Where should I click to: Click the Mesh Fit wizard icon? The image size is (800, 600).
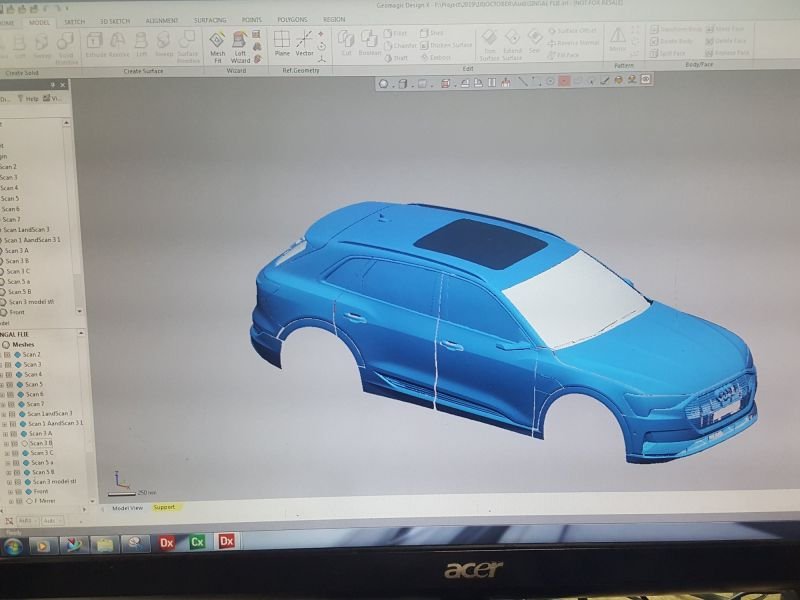coord(217,43)
